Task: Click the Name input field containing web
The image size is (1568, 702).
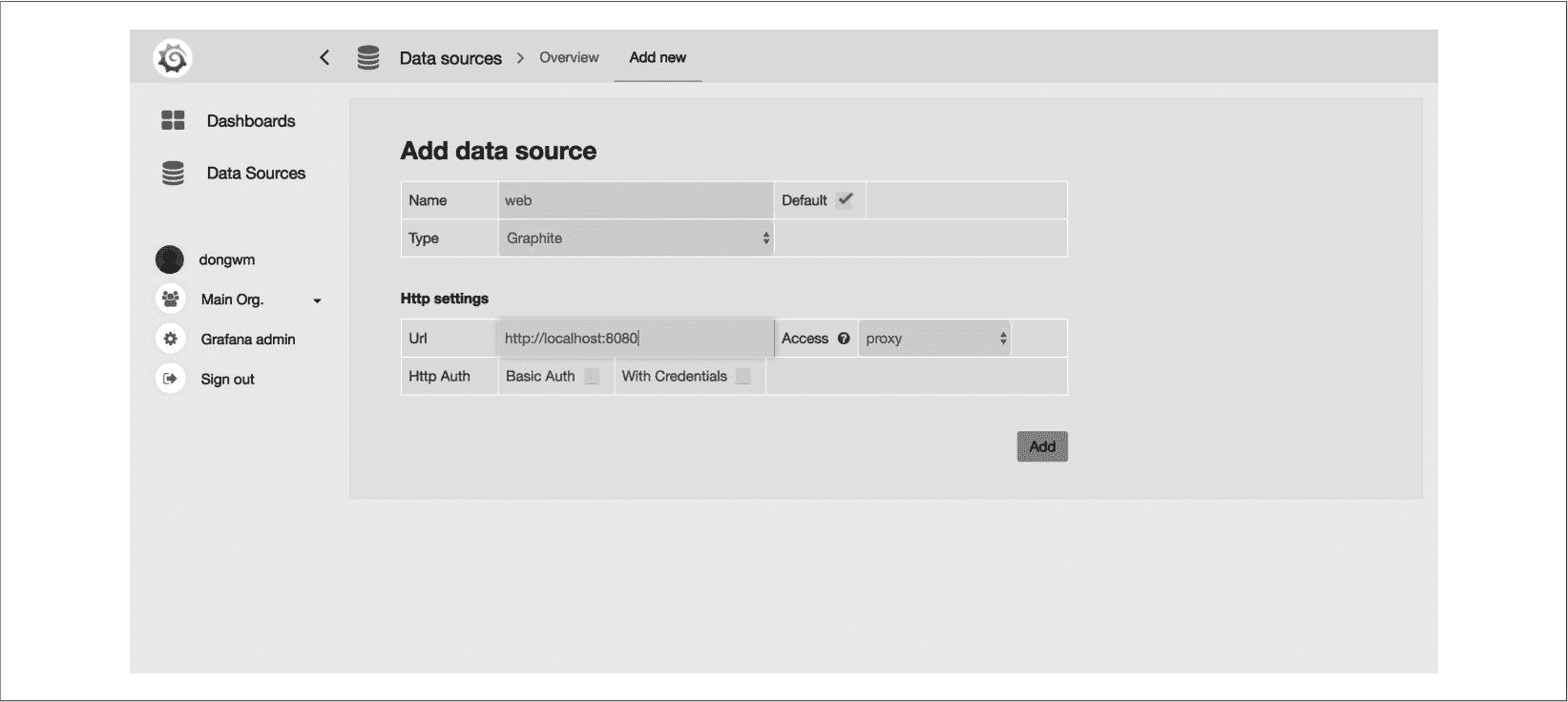Action: pos(636,200)
